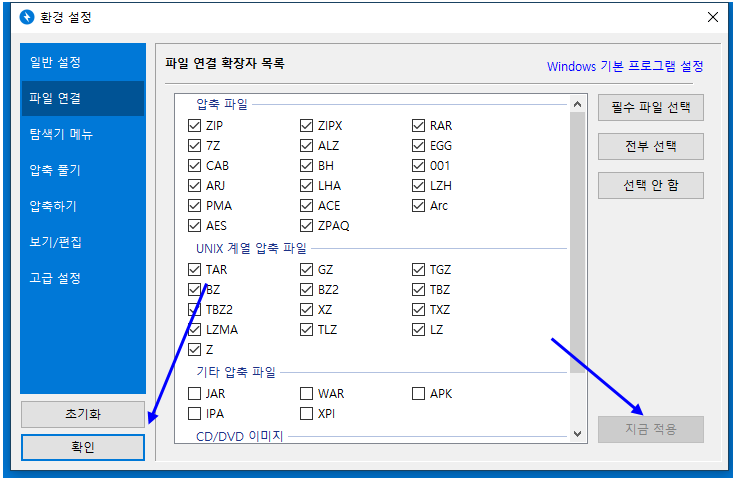Uncheck the ZPAQ extension
This screenshot has height=479, width=733.
(306, 226)
